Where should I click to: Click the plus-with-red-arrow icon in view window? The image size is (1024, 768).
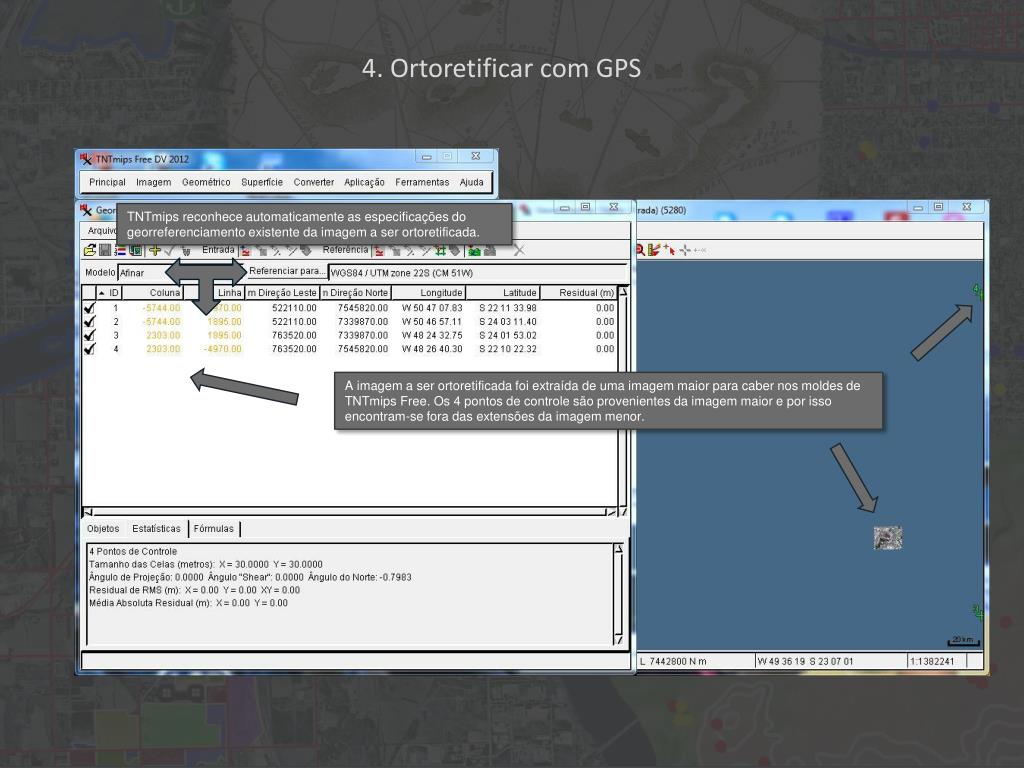(x=669, y=249)
